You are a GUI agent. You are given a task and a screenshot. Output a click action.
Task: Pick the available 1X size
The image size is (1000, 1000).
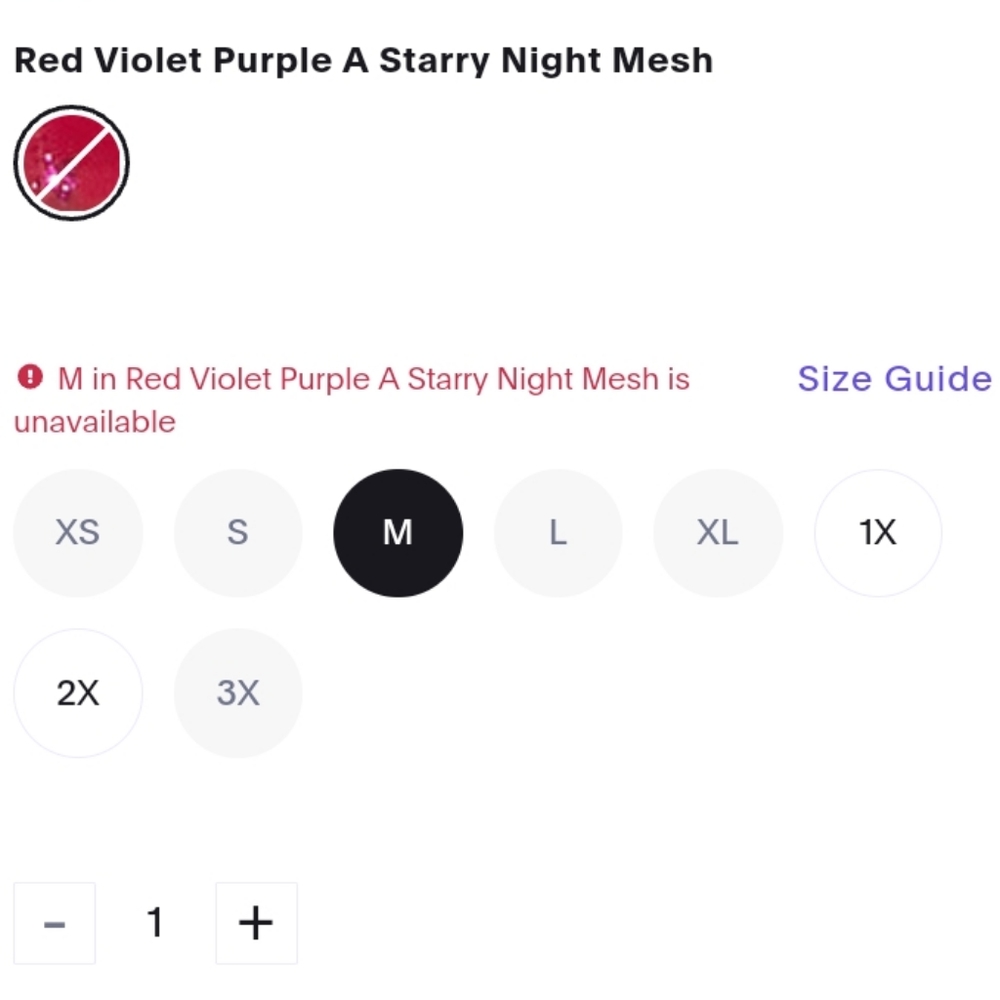point(878,533)
